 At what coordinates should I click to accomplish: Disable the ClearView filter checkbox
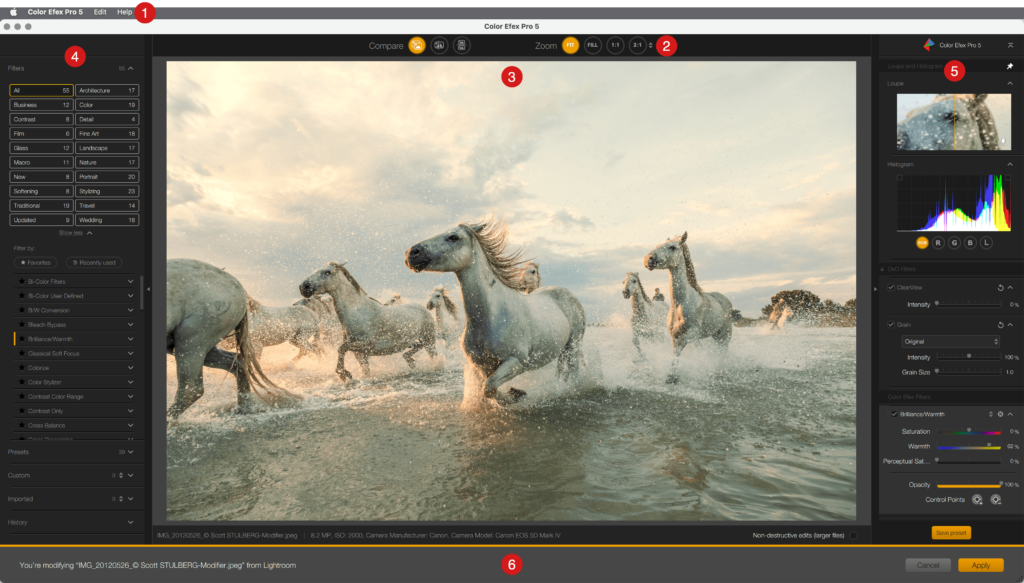point(891,287)
